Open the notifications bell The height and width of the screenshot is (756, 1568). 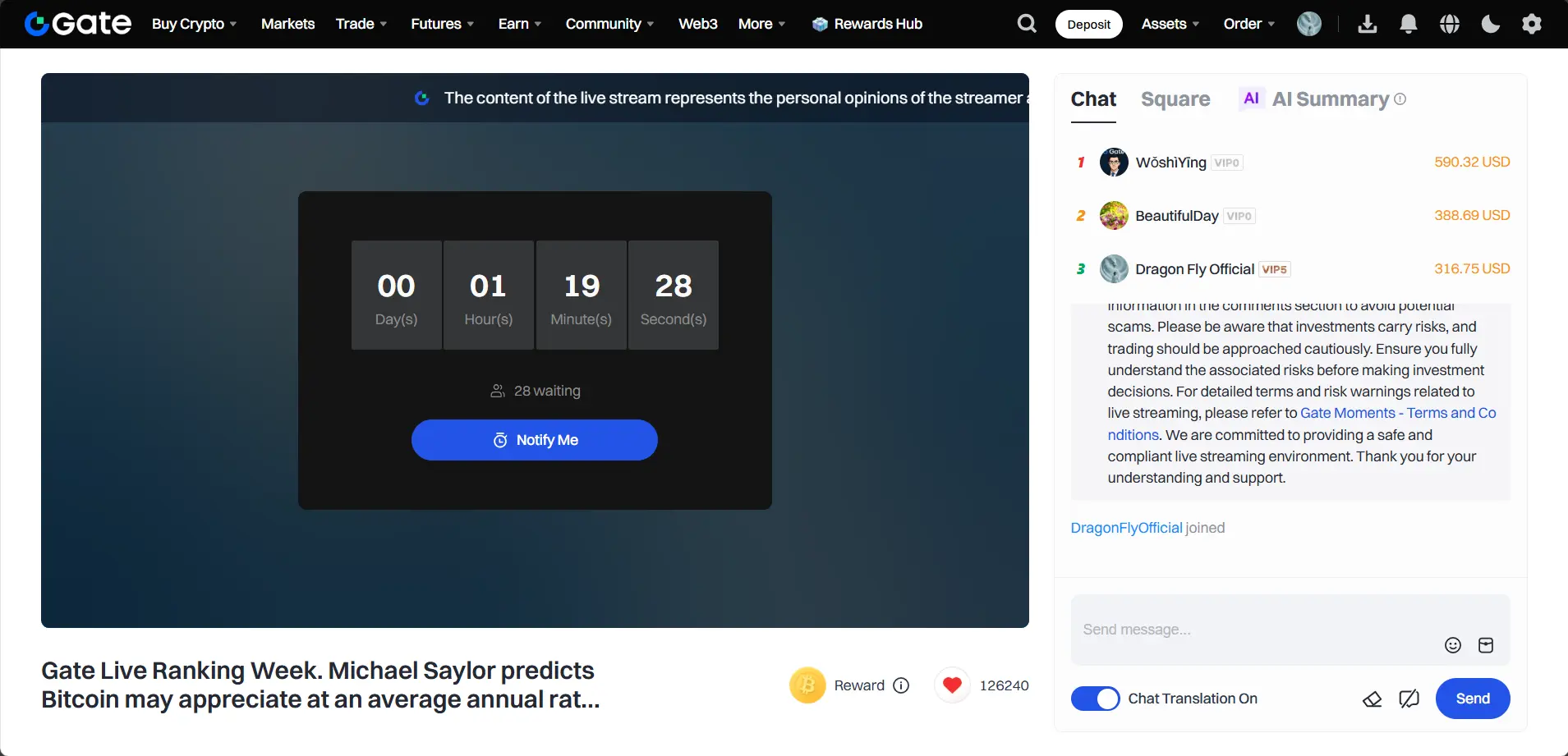(1409, 24)
